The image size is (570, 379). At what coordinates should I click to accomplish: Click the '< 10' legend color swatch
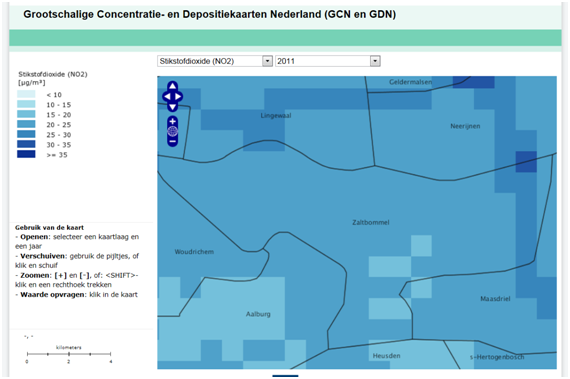pos(26,94)
